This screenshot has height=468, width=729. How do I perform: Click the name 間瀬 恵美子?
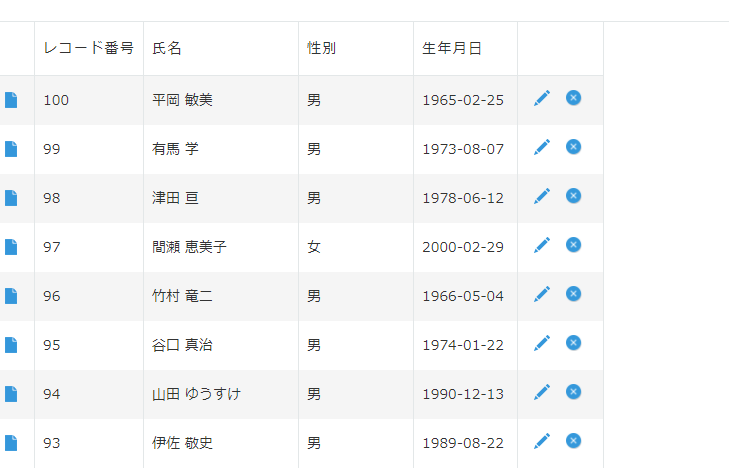189,247
